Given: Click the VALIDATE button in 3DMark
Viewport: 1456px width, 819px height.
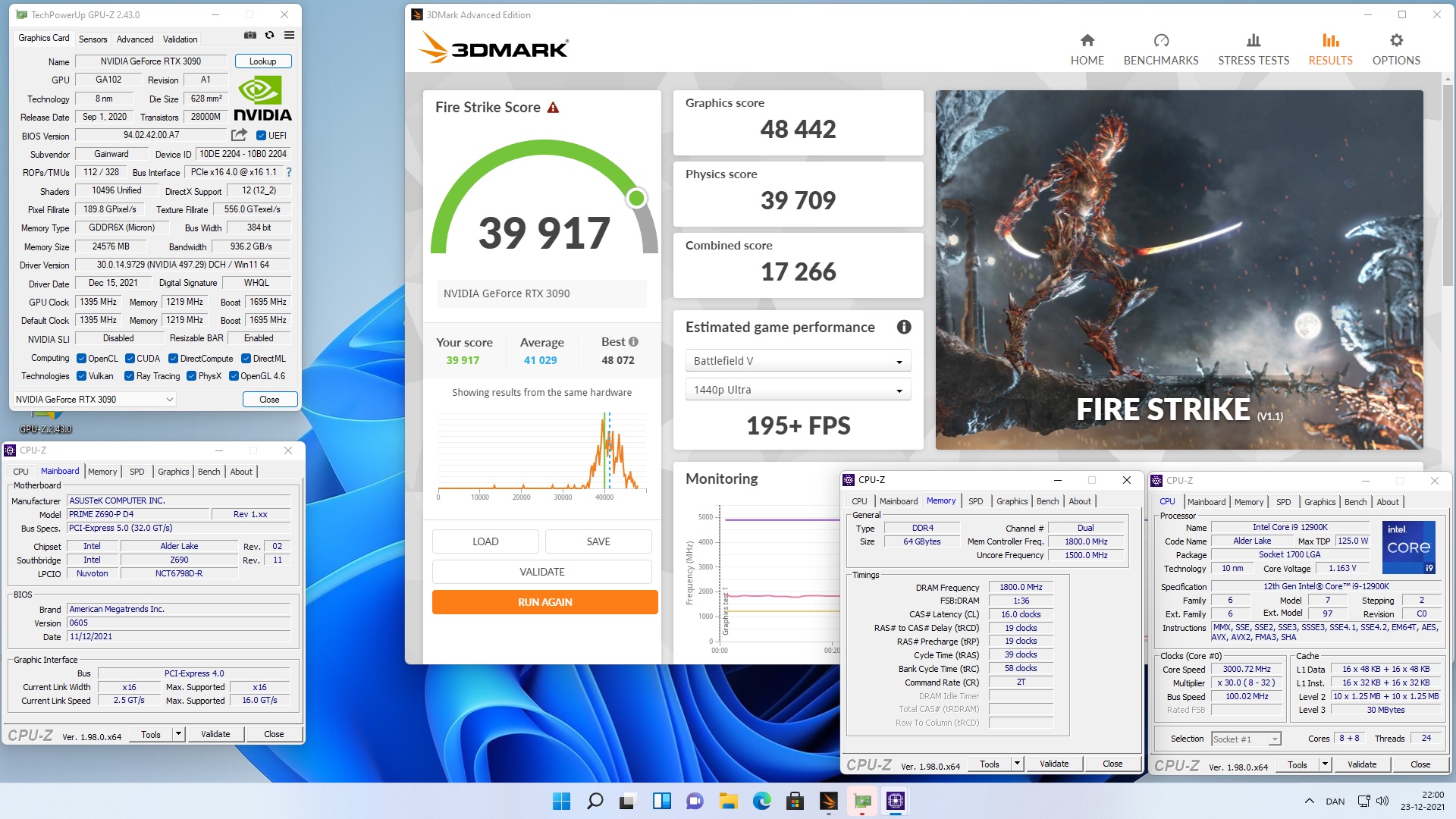Looking at the screenshot, I should click(x=541, y=572).
